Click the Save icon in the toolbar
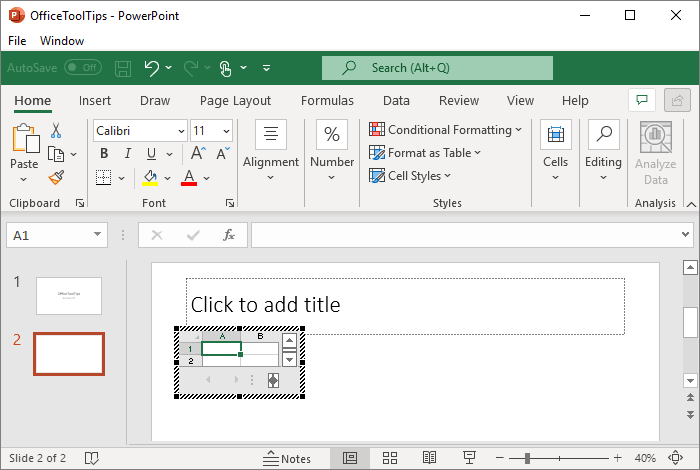This screenshot has width=700, height=470. coord(123,68)
